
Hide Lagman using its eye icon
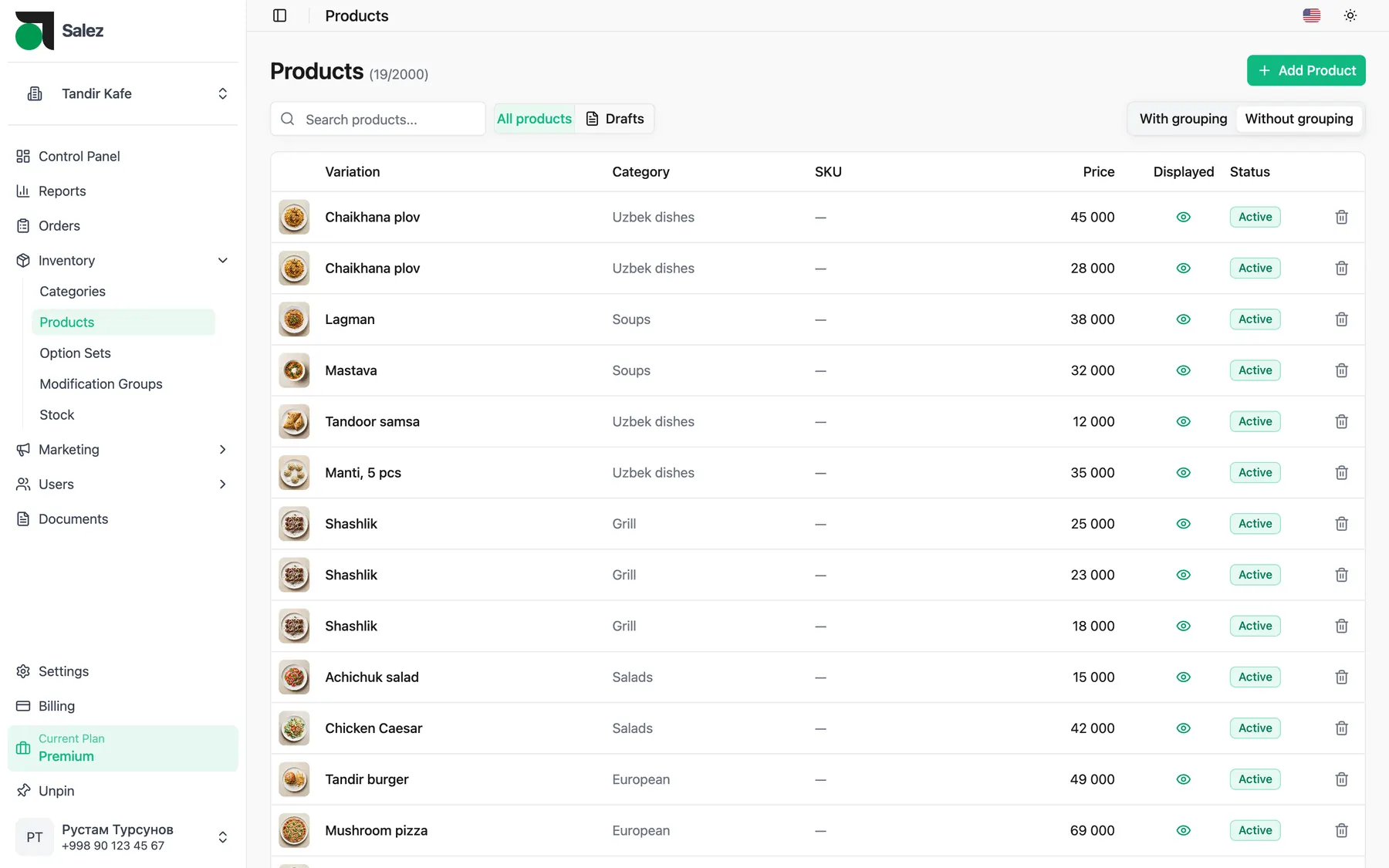pyautogui.click(x=1183, y=319)
